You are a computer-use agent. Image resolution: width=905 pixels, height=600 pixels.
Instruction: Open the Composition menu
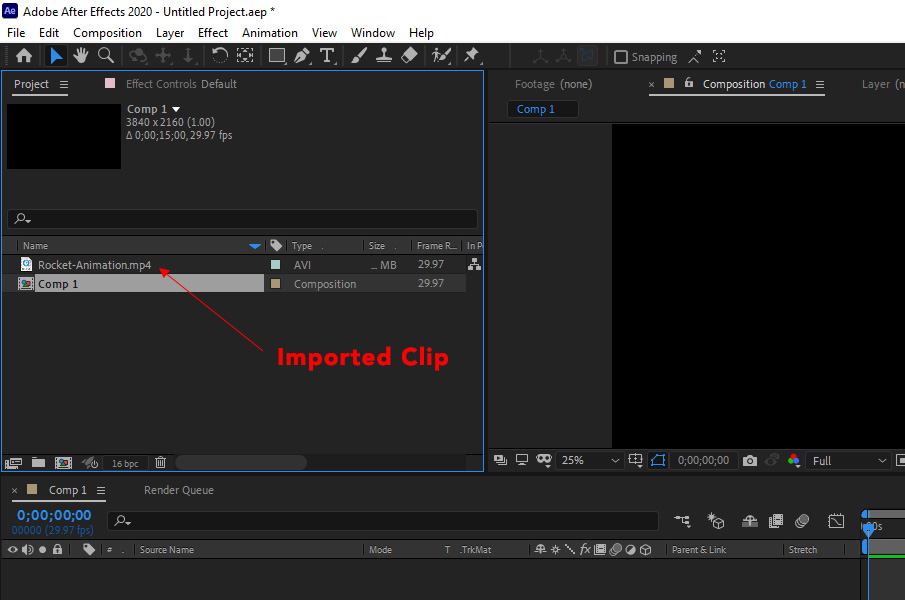(x=107, y=33)
